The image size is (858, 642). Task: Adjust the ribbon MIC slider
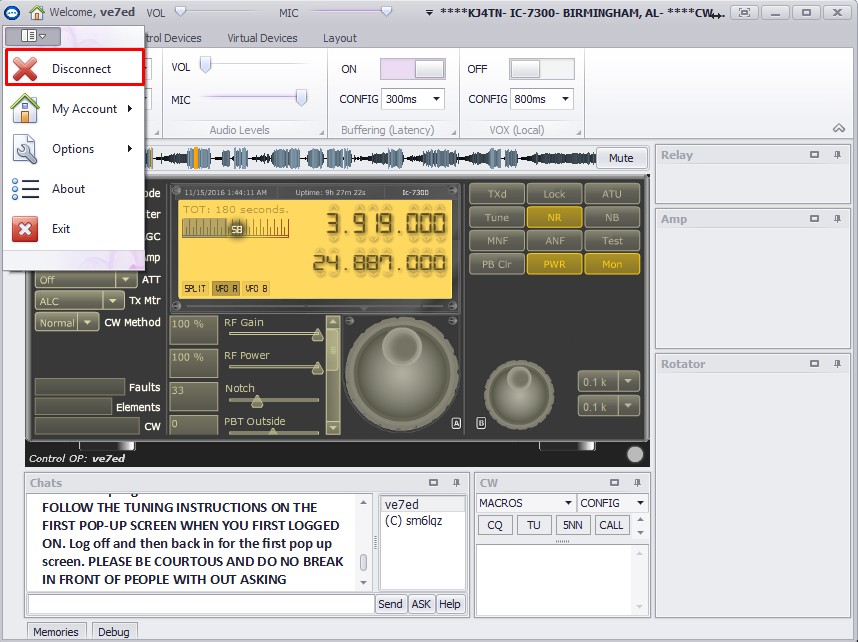tap(301, 98)
